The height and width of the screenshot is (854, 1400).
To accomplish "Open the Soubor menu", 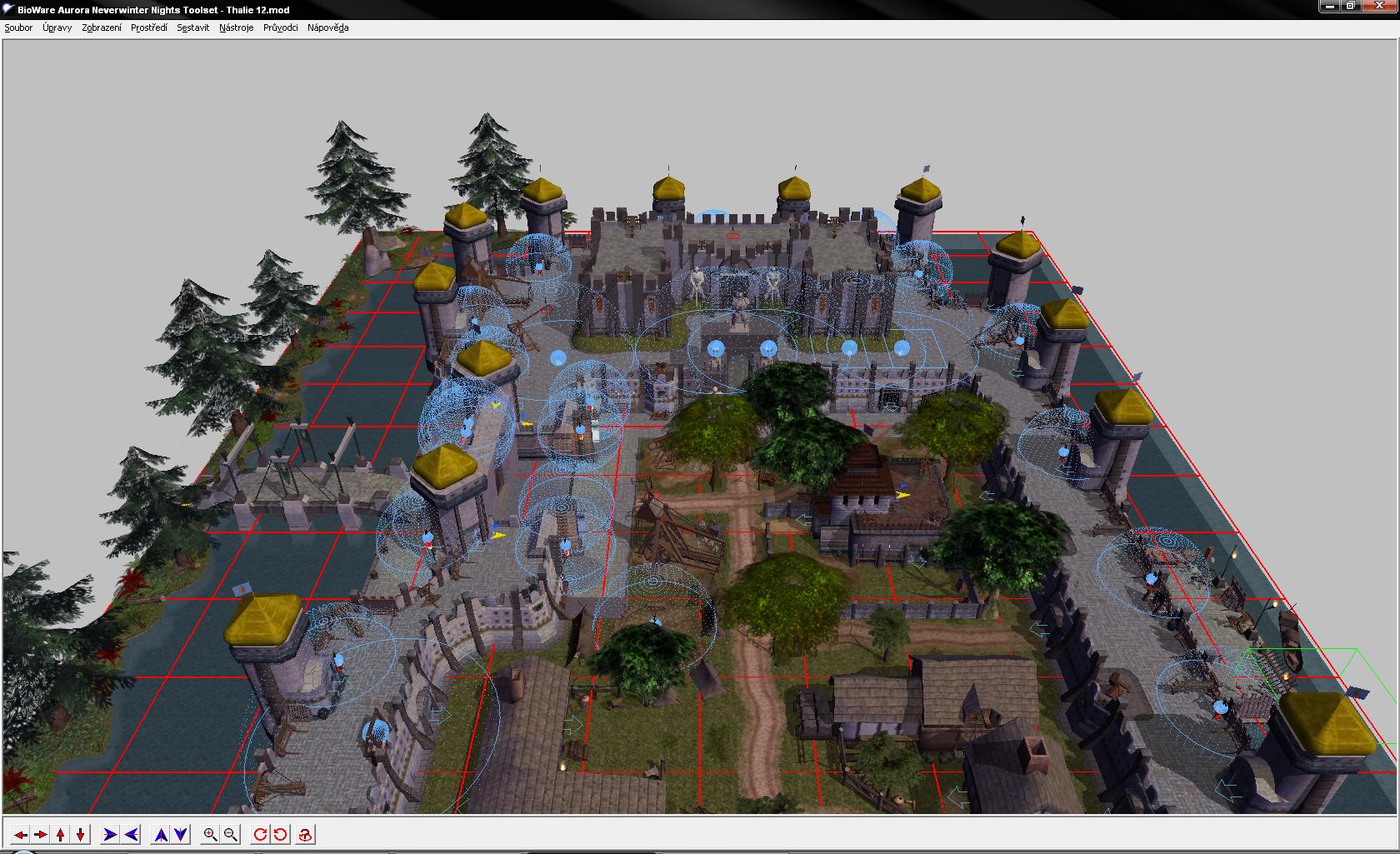I will point(18,27).
